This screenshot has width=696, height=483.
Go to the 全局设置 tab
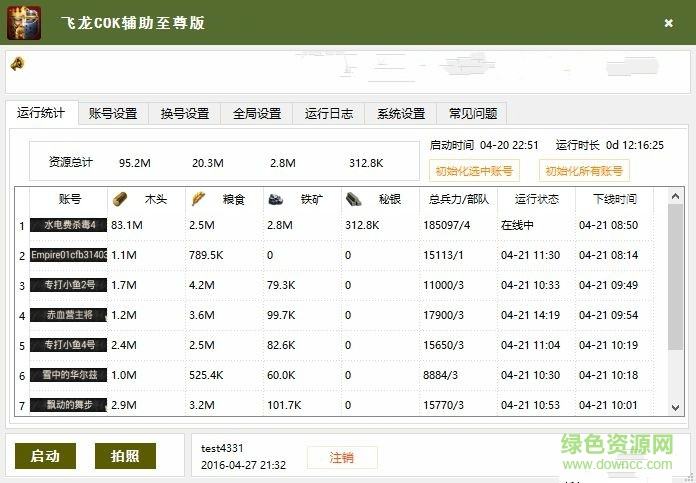[x=257, y=114]
